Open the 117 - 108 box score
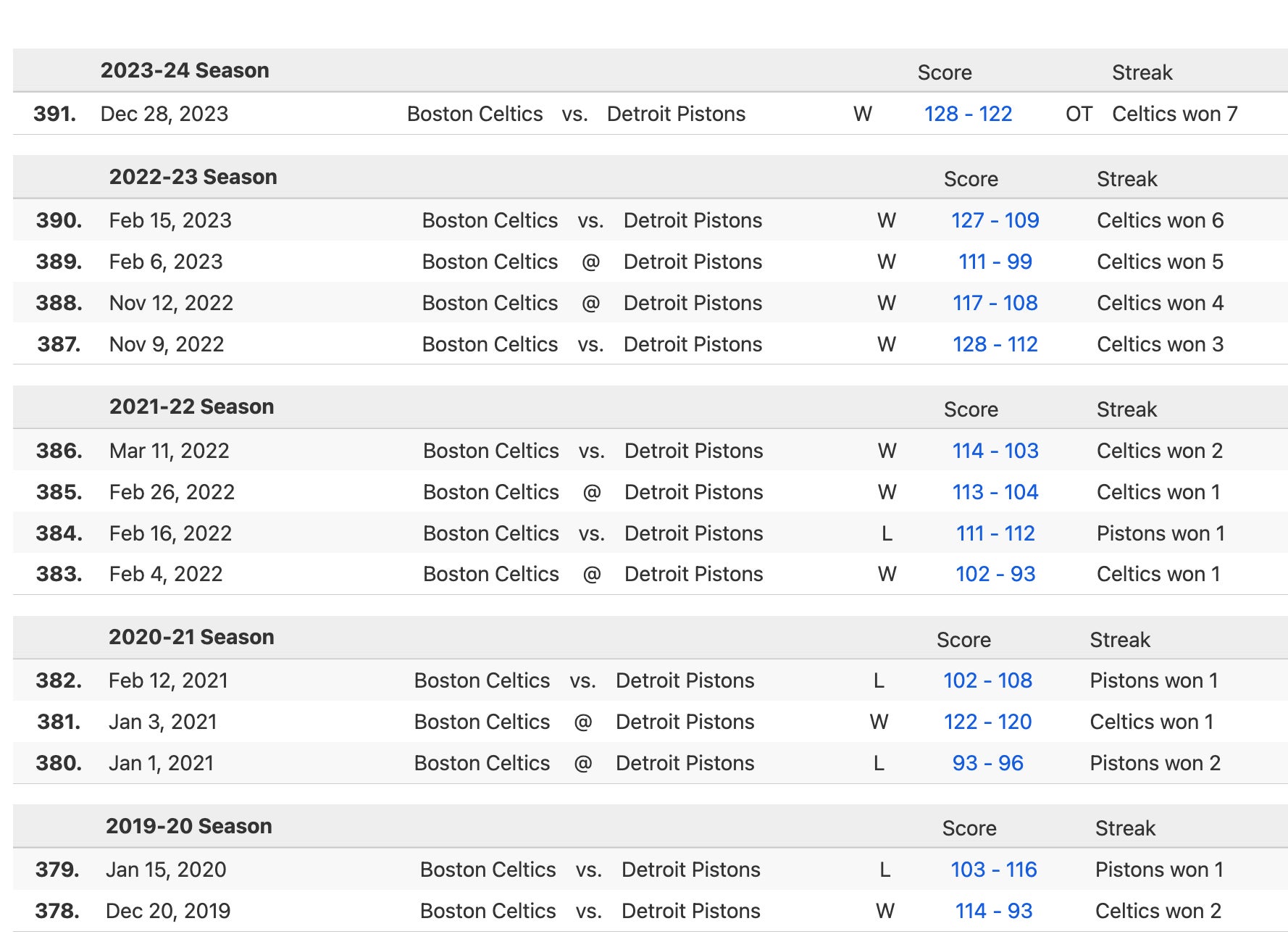Screen dimensions: 1288x942 (995, 303)
